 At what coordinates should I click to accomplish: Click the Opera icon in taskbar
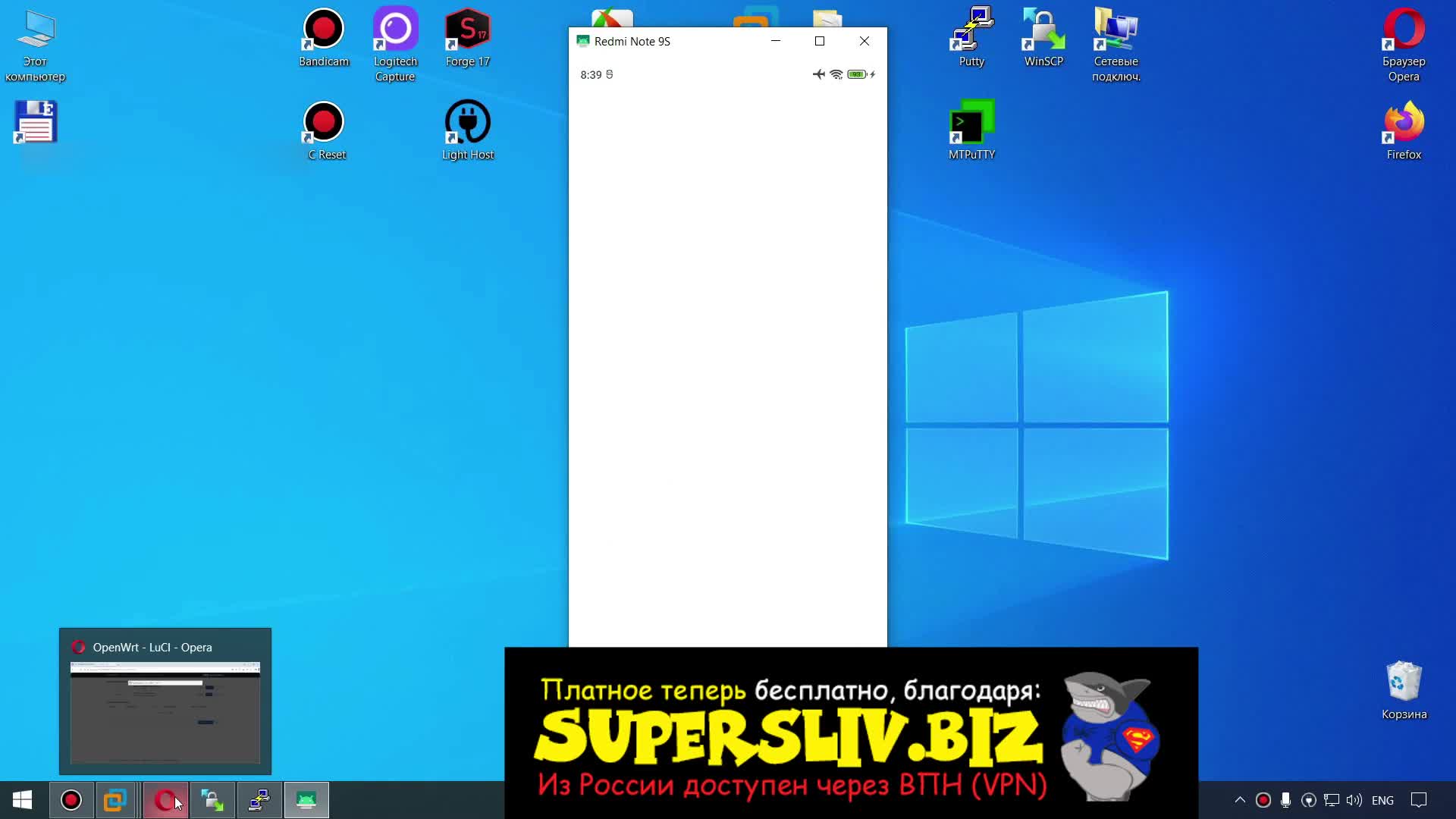165,800
